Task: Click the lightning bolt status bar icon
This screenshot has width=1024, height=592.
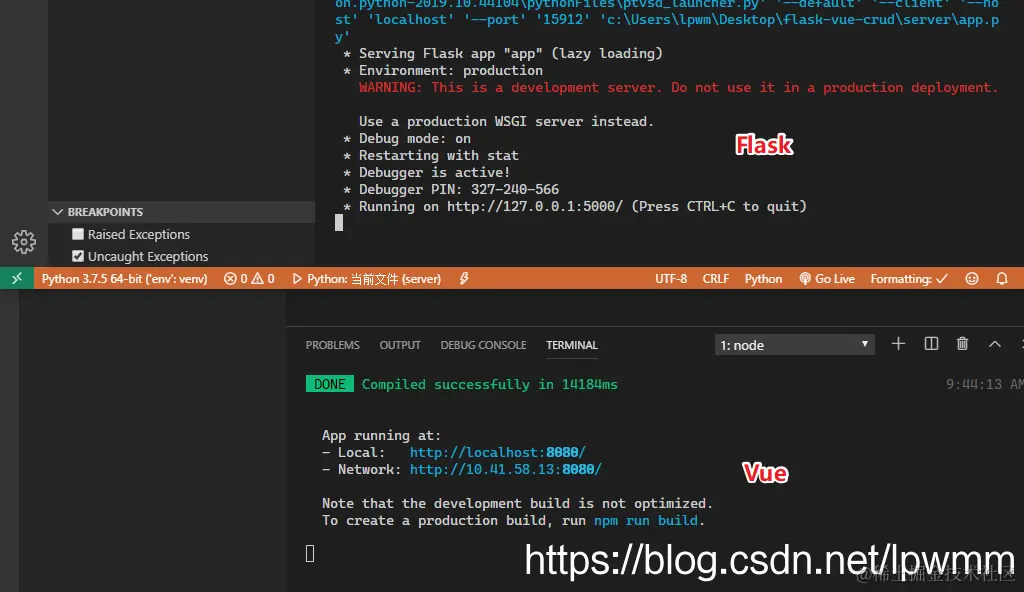Action: click(x=464, y=278)
